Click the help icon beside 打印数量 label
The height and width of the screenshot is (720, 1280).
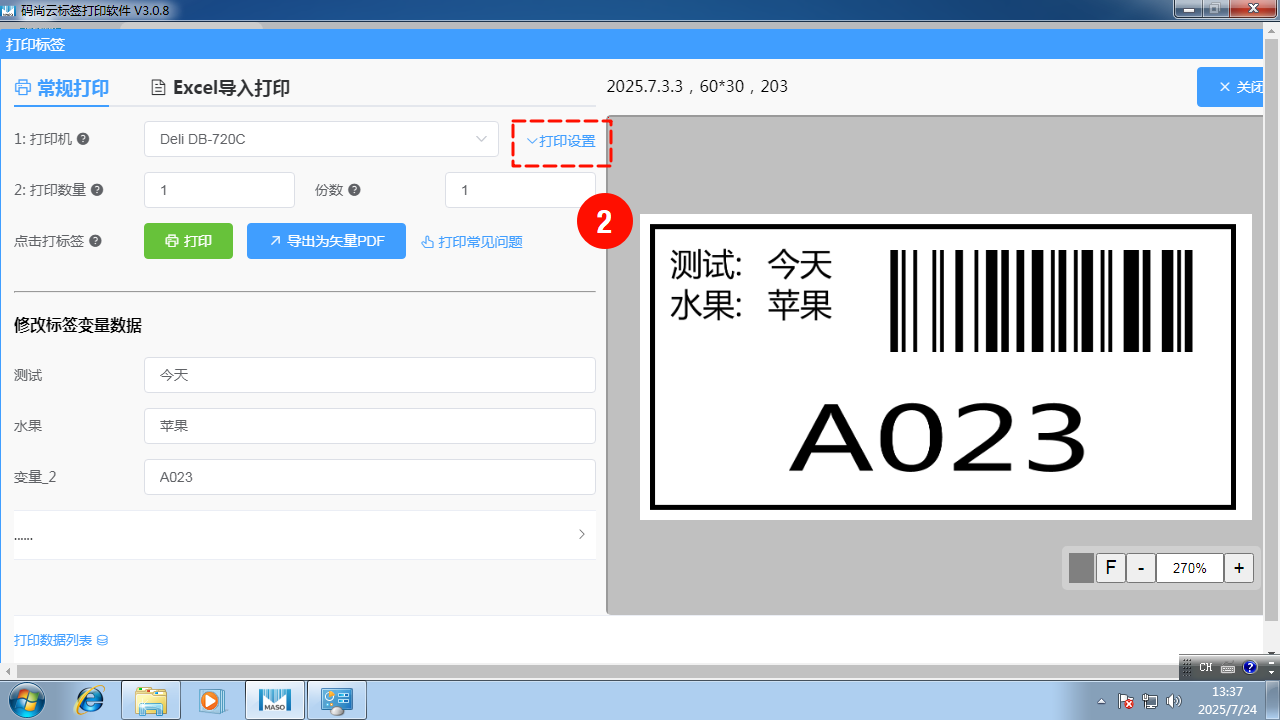97,190
